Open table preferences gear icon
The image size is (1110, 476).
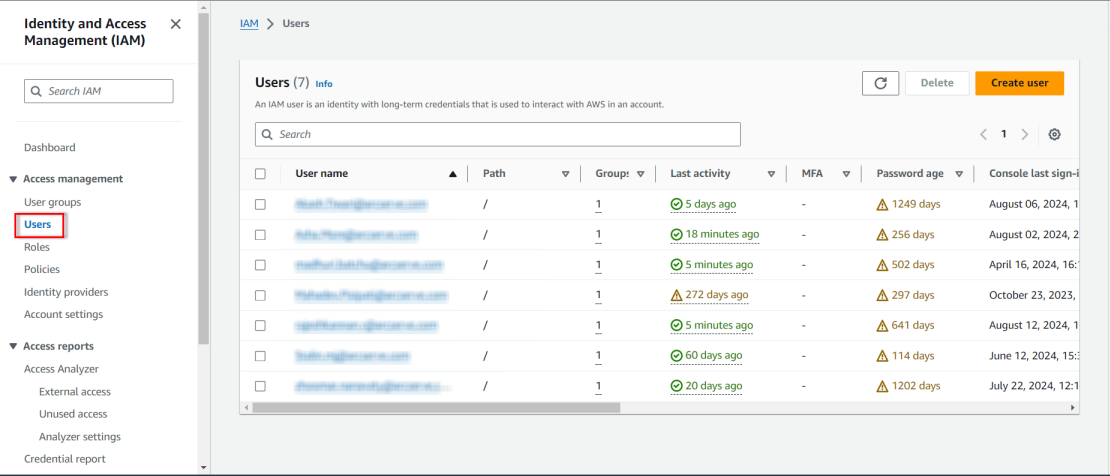tap(1054, 134)
